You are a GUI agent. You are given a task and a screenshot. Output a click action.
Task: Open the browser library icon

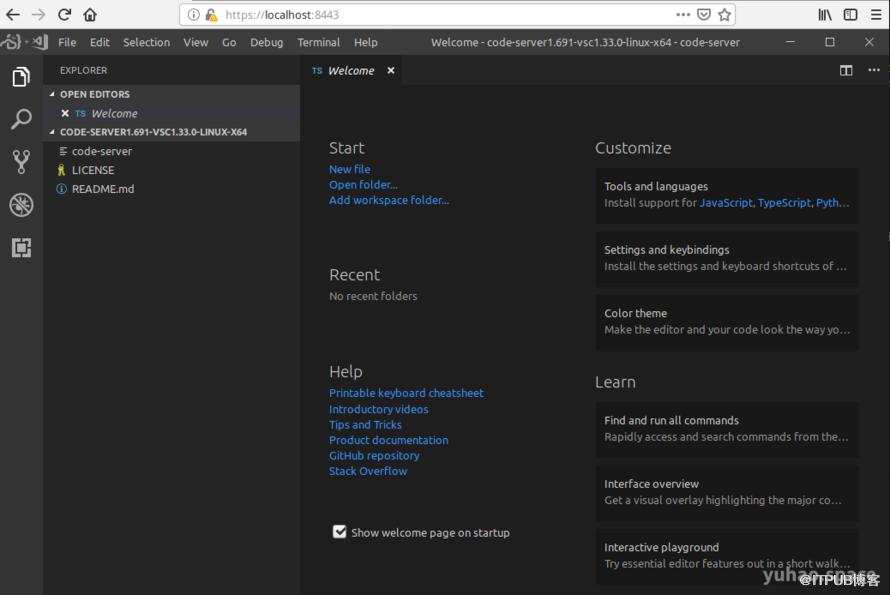coord(825,15)
